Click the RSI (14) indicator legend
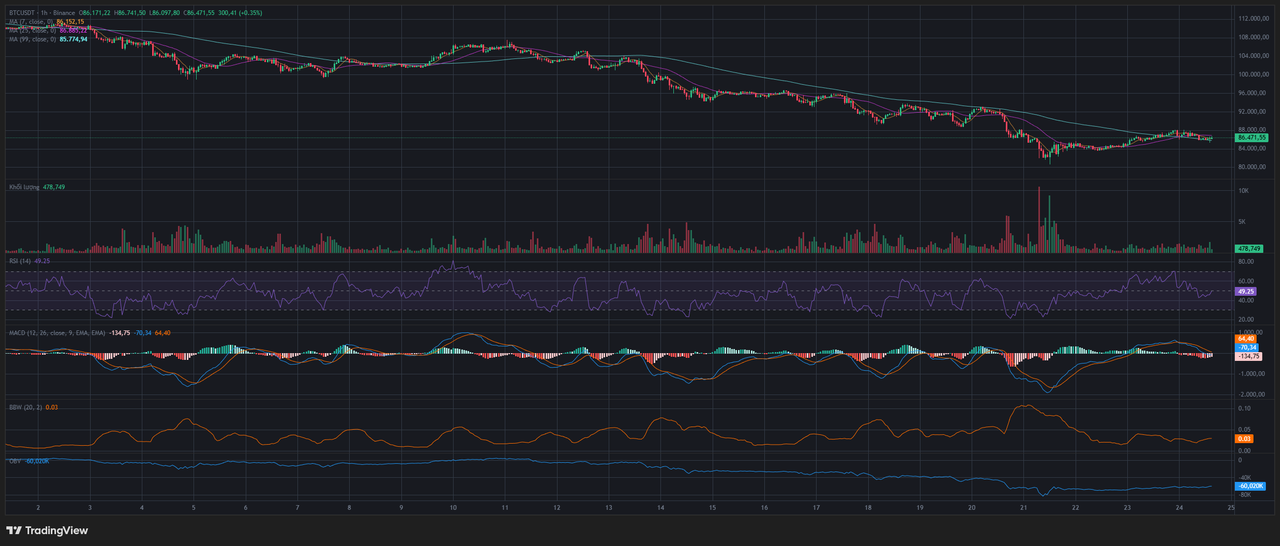The height and width of the screenshot is (546, 1280). point(19,260)
